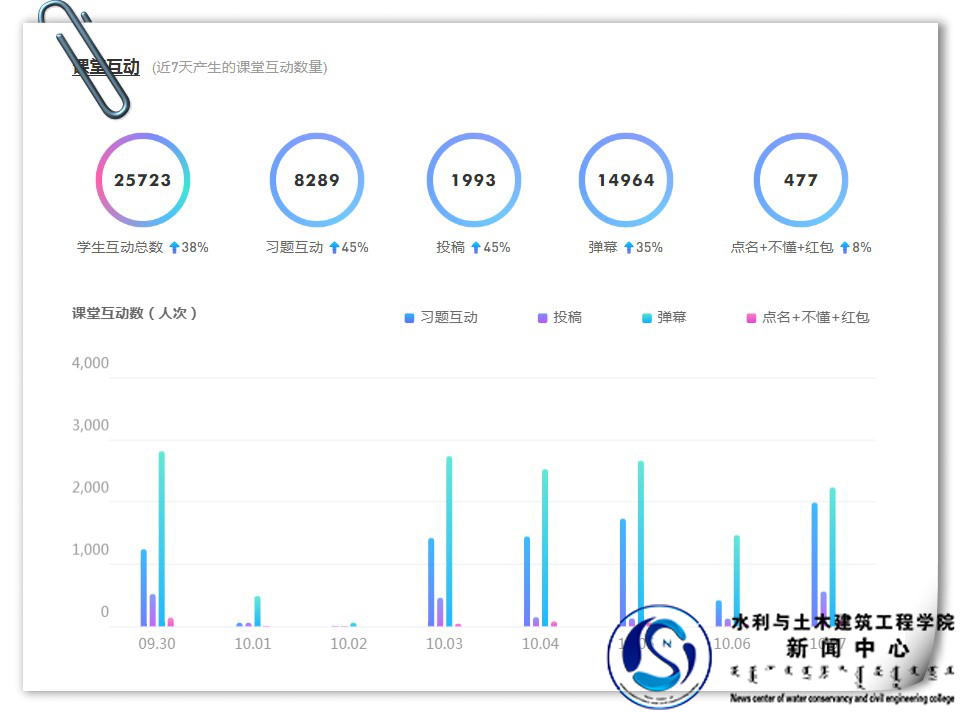961x714 pixels.
Task: Click the up arrow next to 习题互动 45%
Action: pyautogui.click(x=334, y=247)
